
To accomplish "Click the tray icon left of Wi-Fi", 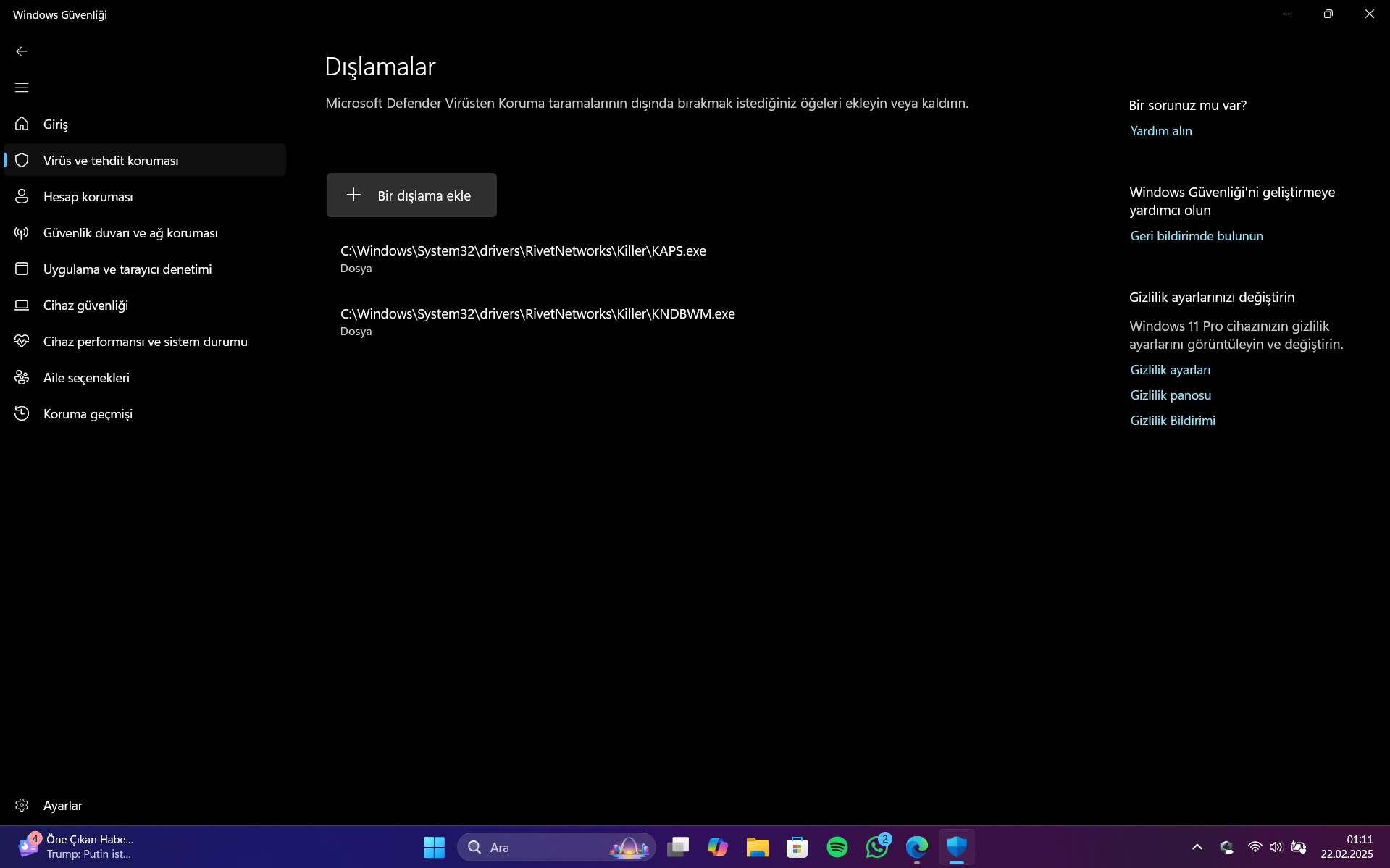I will [1226, 847].
